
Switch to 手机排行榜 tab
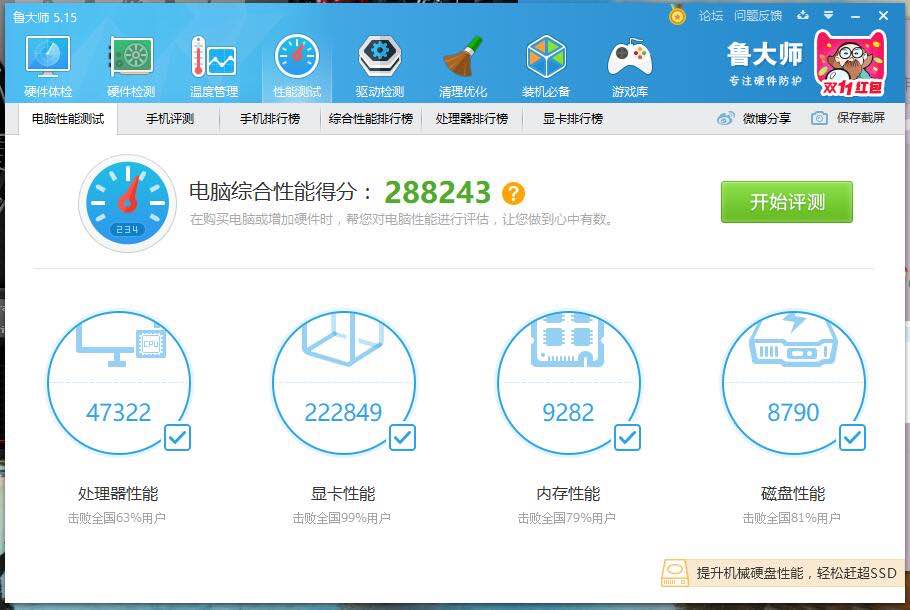tap(270, 119)
